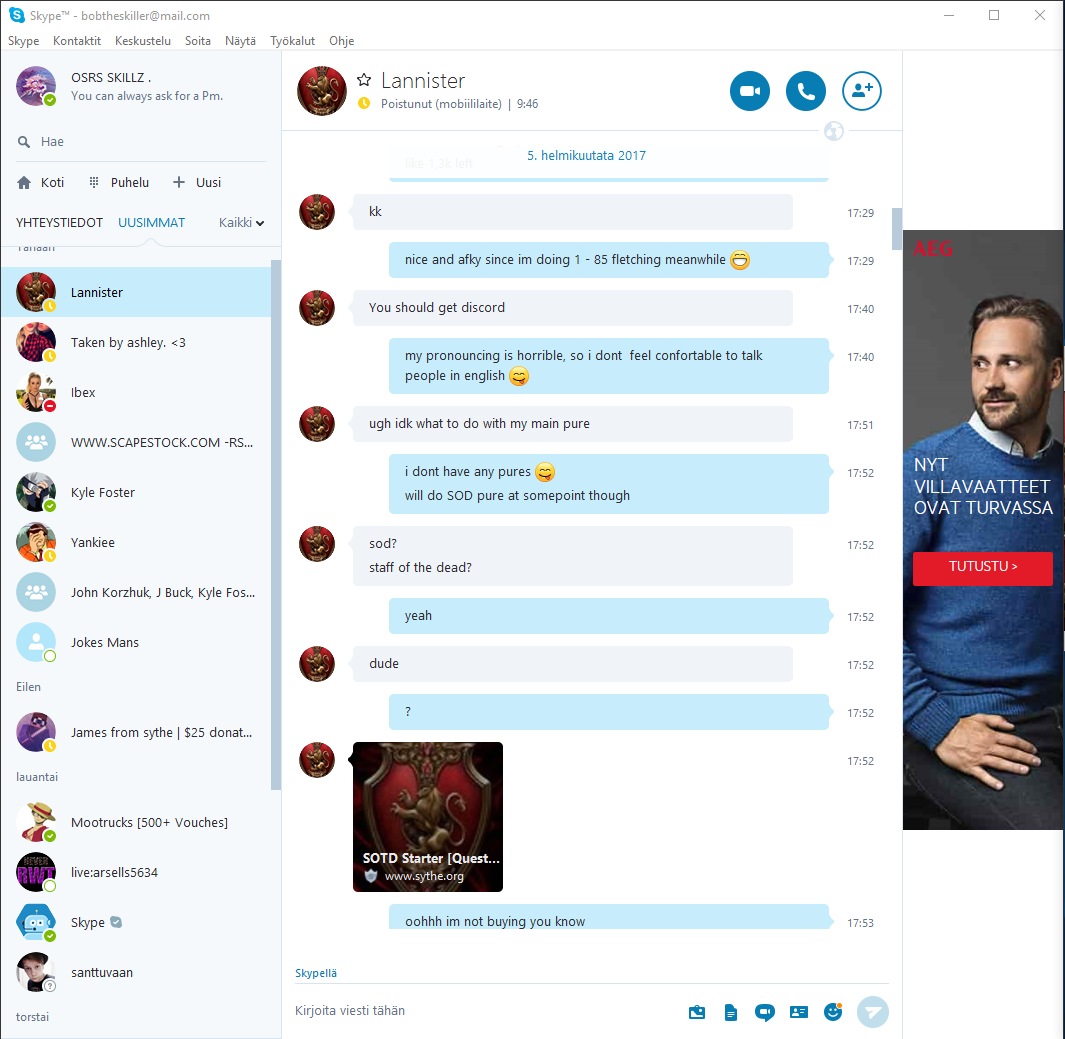The height and width of the screenshot is (1039, 1065).
Task: Open the emoticon picker
Action: 833,1012
